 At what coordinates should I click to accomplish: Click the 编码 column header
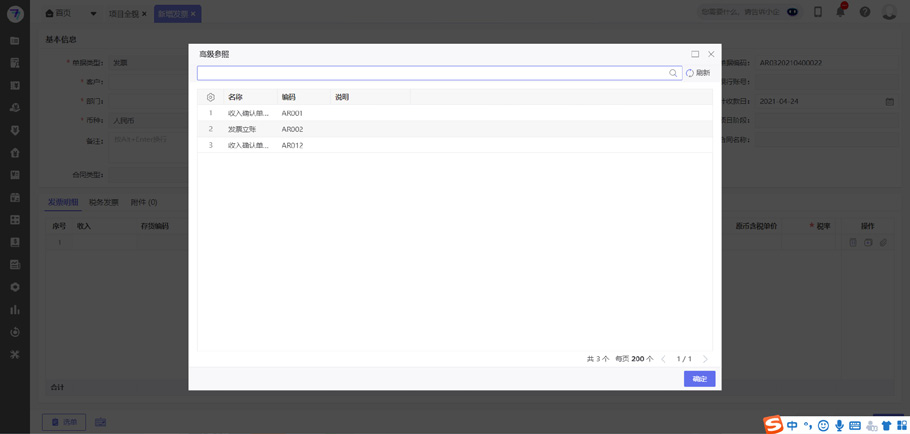289,97
